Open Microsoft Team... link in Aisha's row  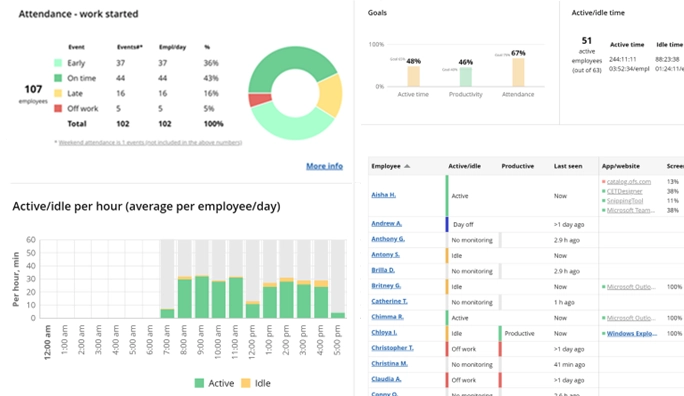pos(631,210)
